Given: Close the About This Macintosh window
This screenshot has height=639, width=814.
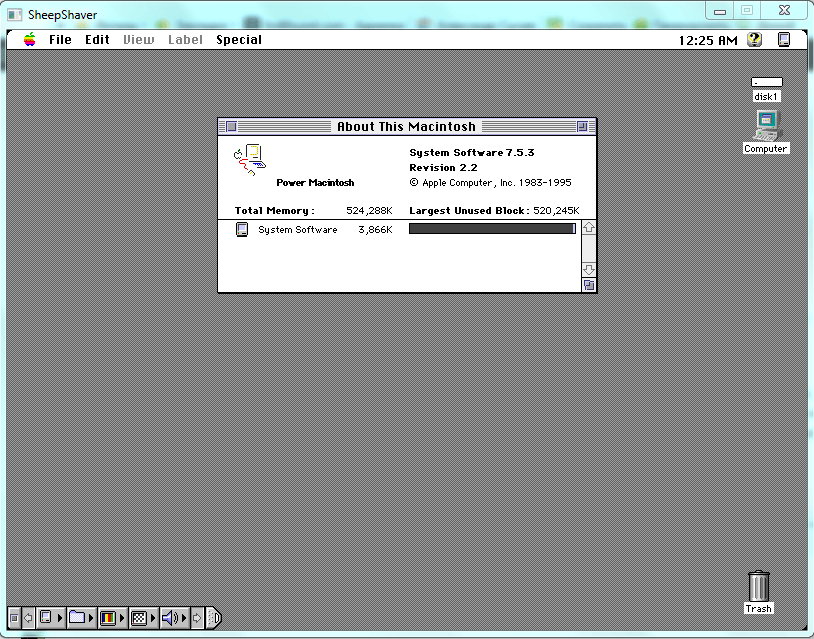Looking at the screenshot, I should pos(232,126).
